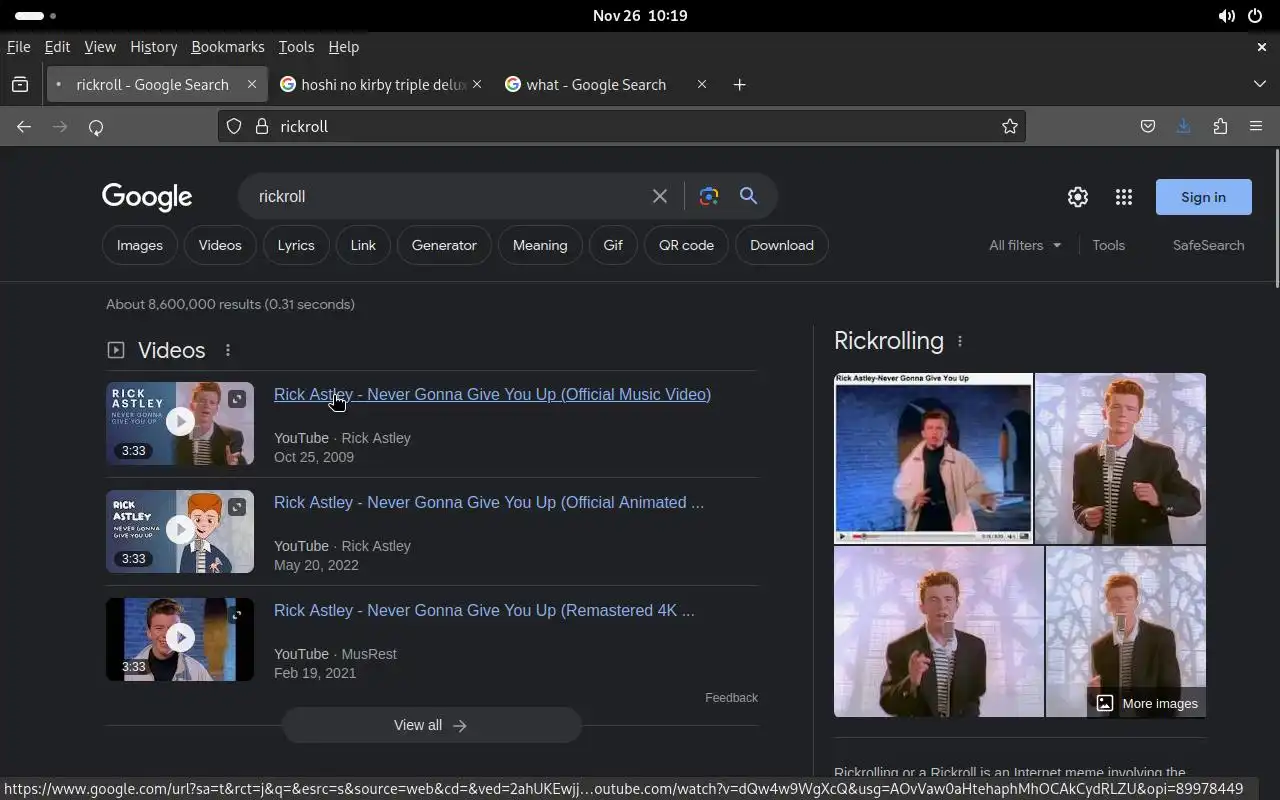Clear the Google search box text

pyautogui.click(x=660, y=196)
